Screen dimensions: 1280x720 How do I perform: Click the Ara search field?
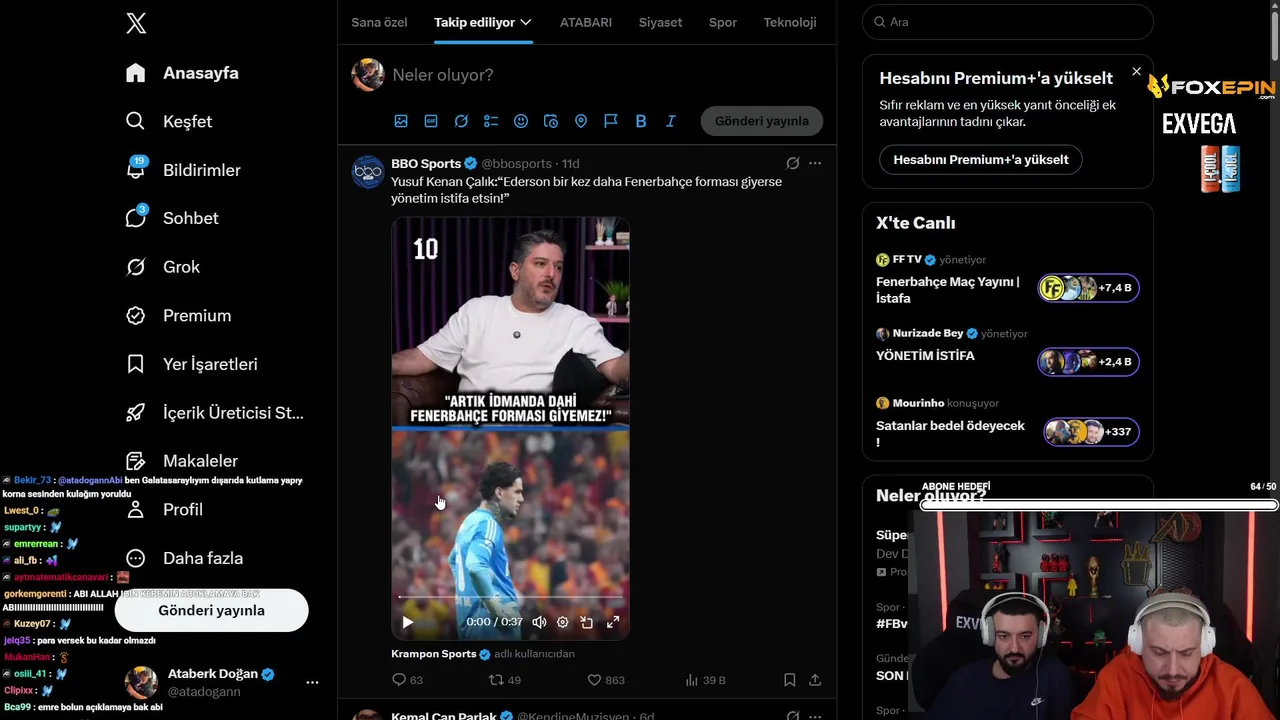[x=1007, y=22]
